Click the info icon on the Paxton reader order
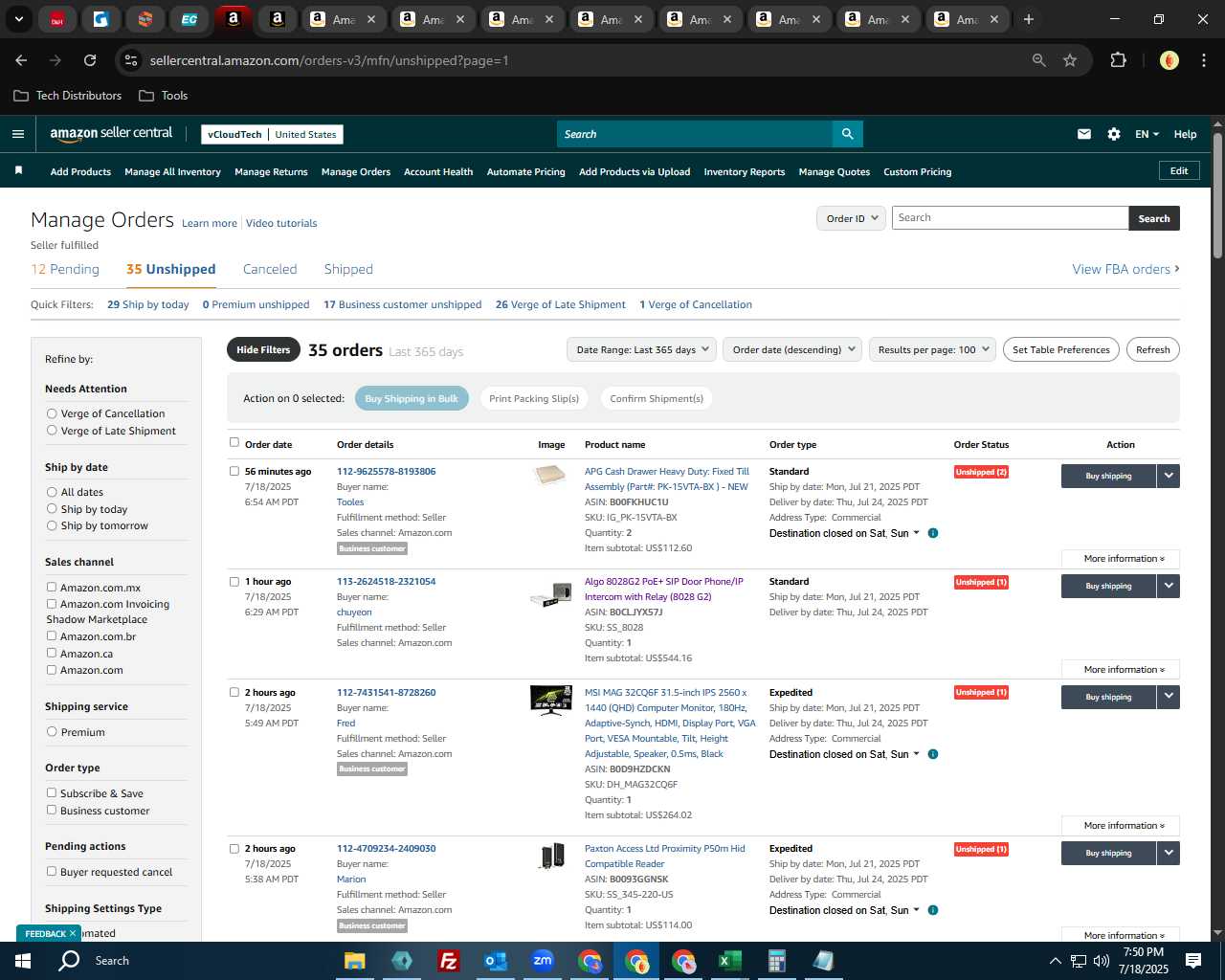Viewport: 1225px width, 980px height. [x=933, y=910]
